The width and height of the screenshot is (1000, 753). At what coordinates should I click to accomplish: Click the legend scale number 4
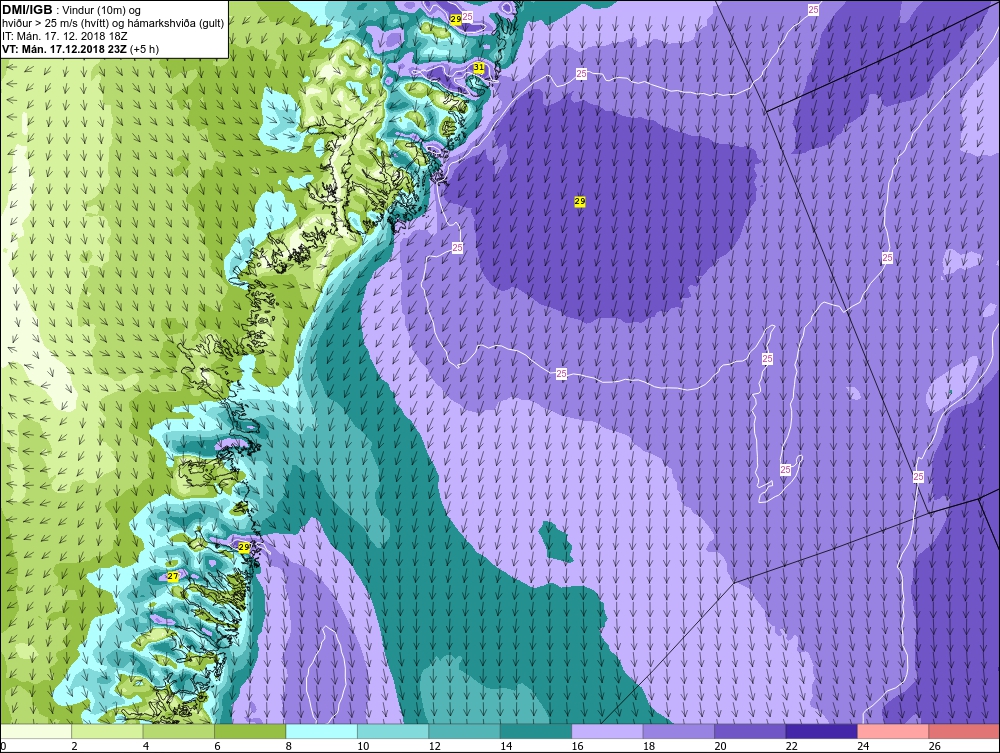tap(146, 747)
